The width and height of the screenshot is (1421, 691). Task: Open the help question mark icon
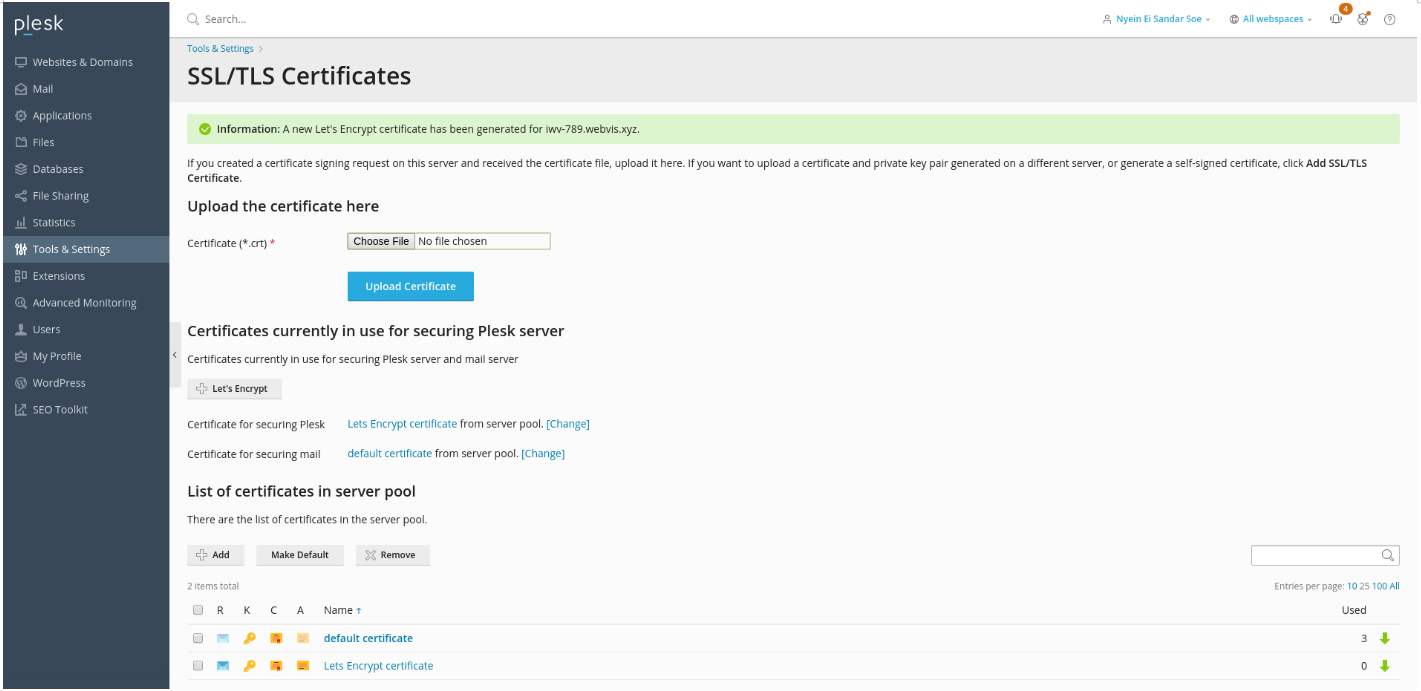pos(1389,19)
